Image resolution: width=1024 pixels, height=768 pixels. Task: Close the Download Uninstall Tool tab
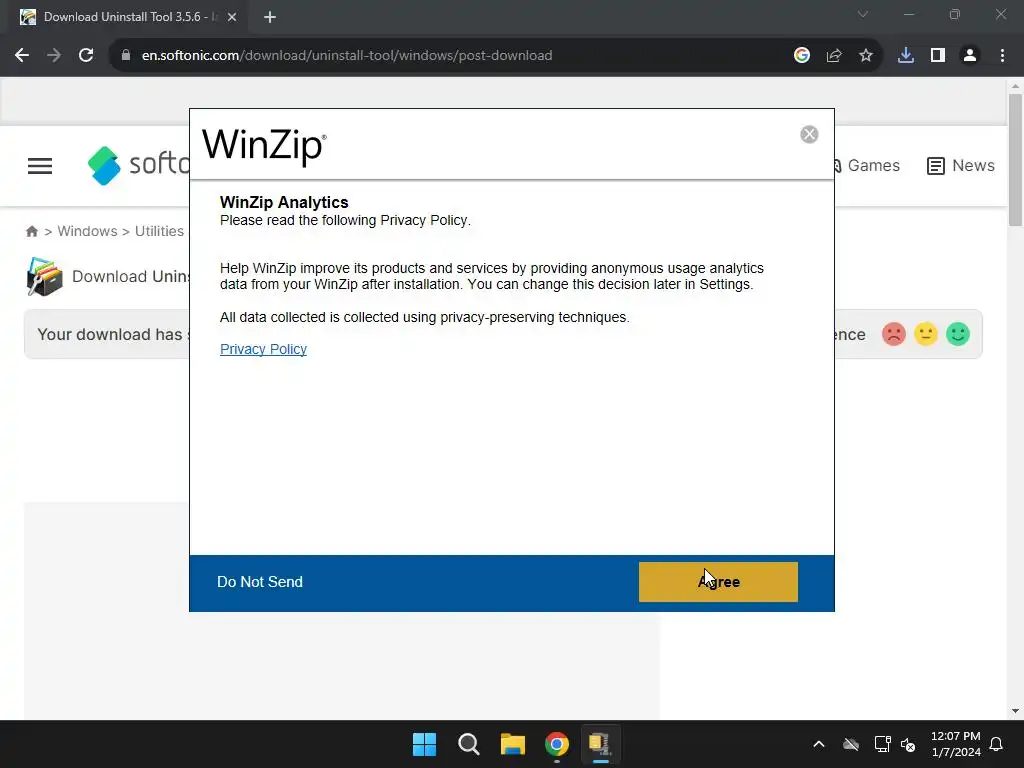[232, 17]
